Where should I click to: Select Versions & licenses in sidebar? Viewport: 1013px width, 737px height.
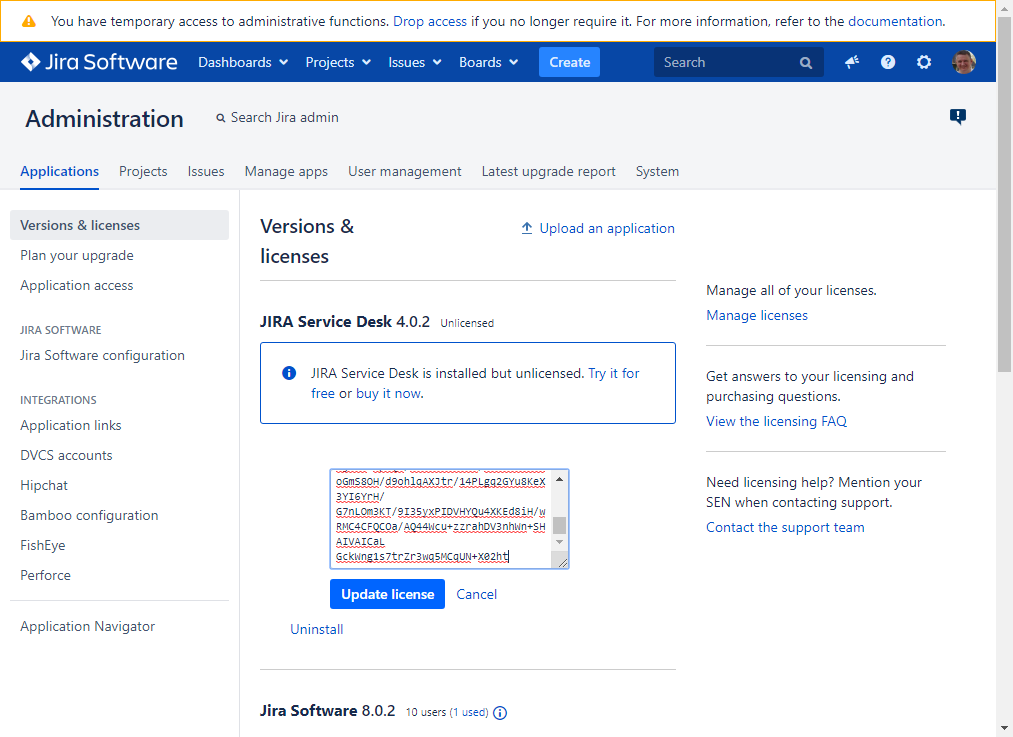tap(120, 225)
